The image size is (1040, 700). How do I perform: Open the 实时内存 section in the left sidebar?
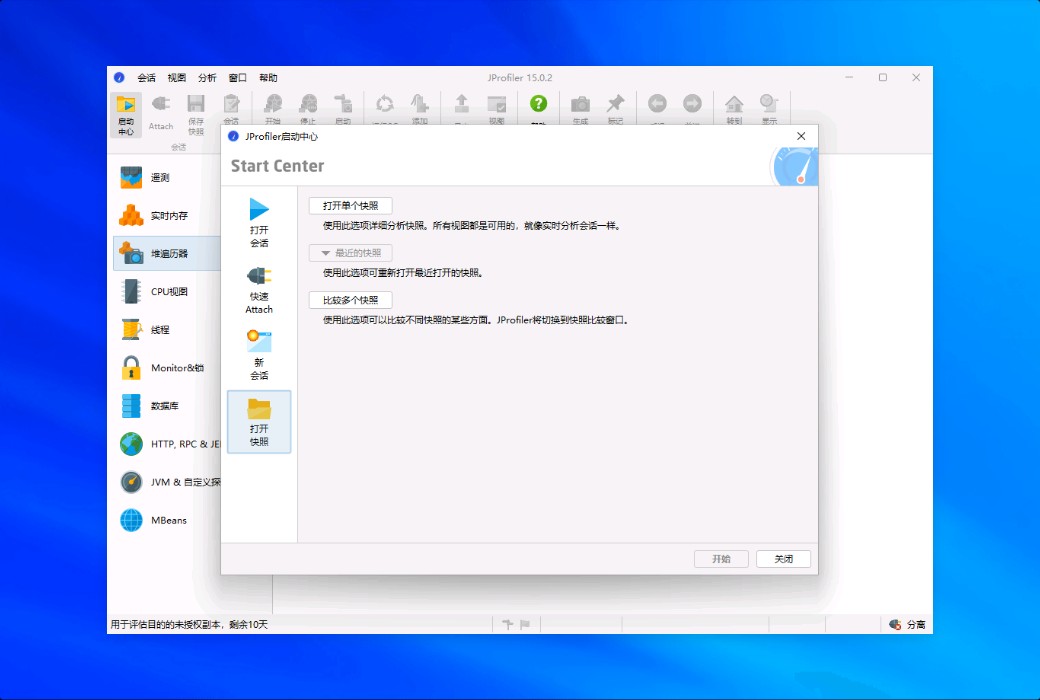tap(167, 216)
